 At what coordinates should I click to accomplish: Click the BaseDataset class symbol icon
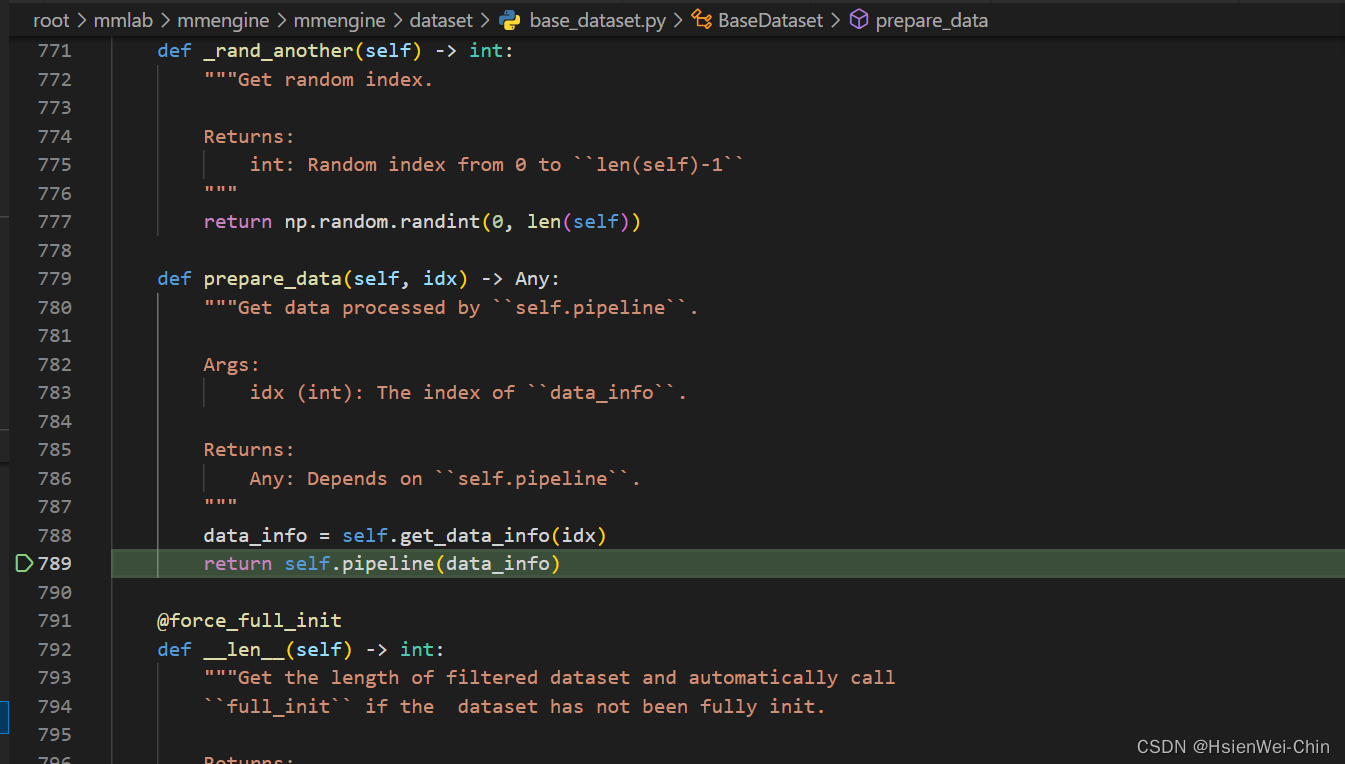click(702, 20)
